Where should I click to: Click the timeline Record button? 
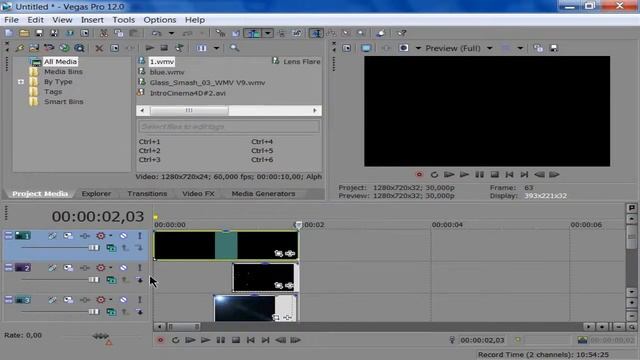pyautogui.click(x=160, y=340)
